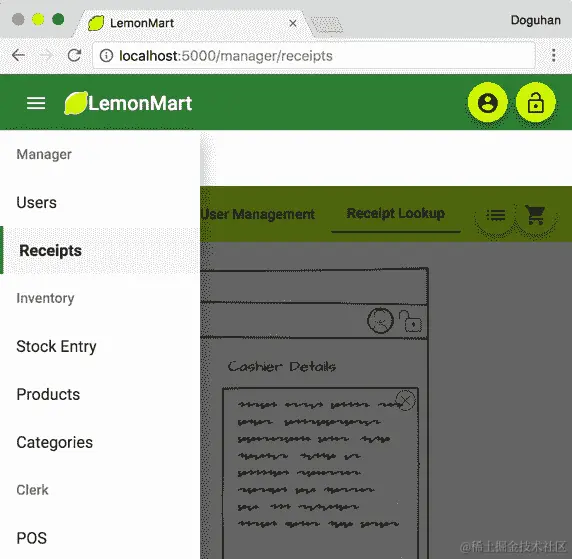
Task: Go back with the browser back arrow
Action: pos(18,55)
